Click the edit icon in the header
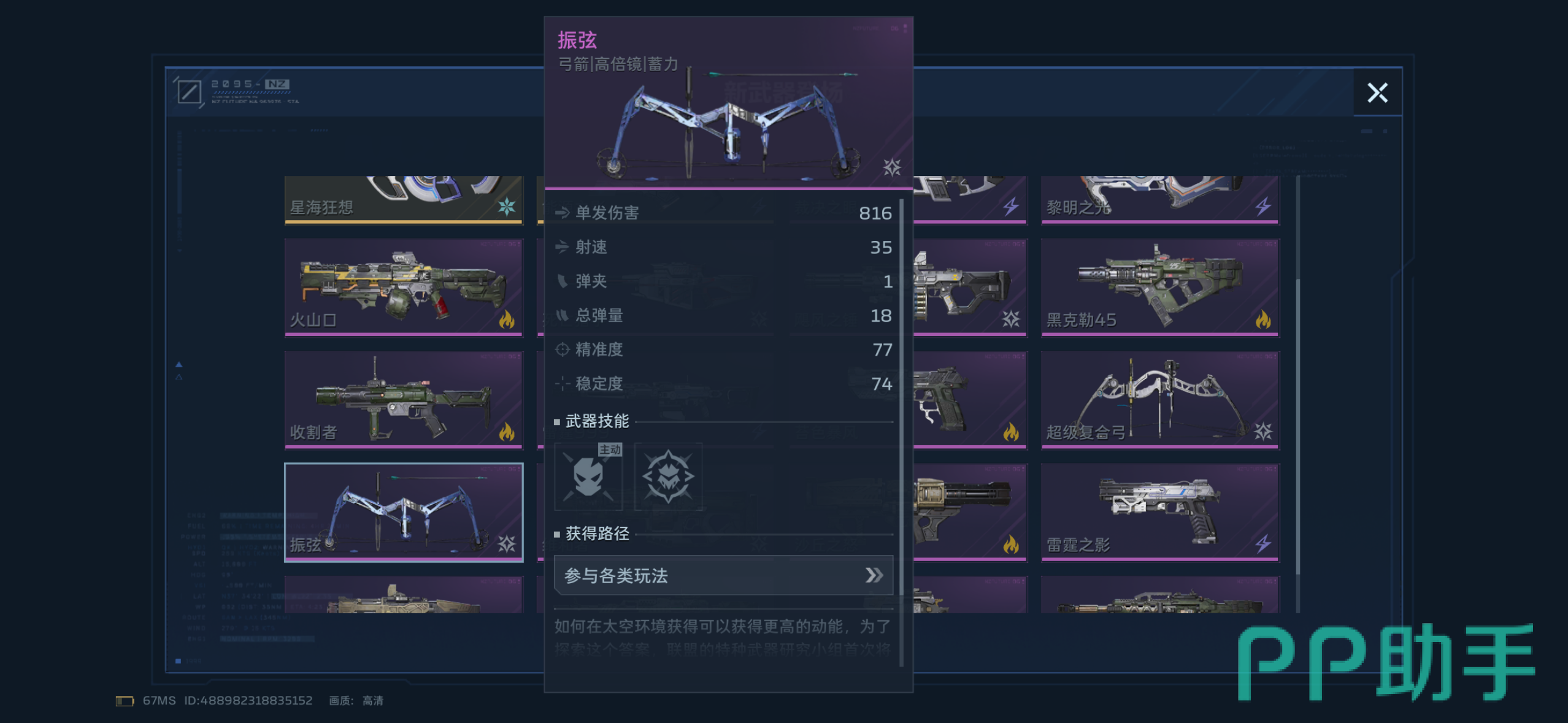1568x723 pixels. pos(189,93)
